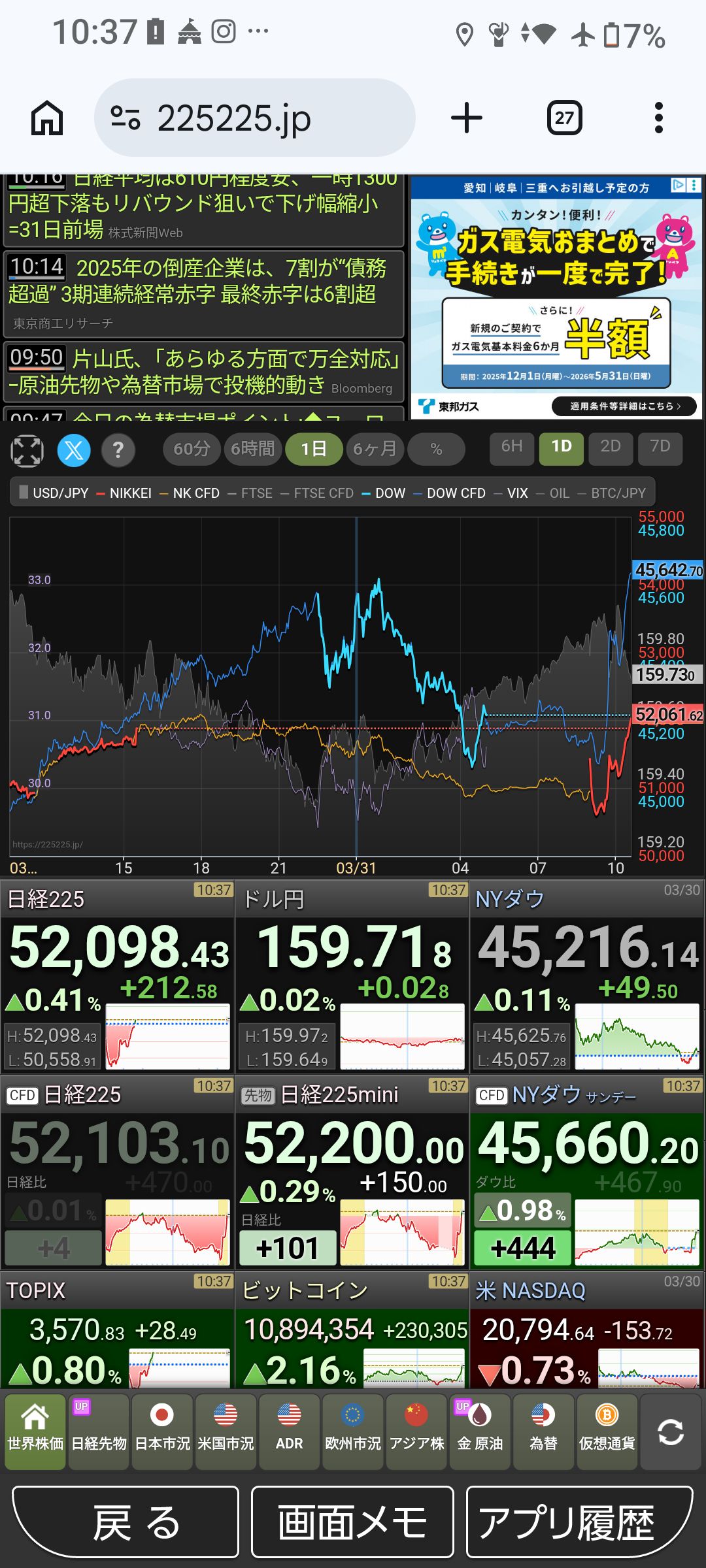This screenshot has height=1568, width=706.
Task: Open the ビットコイン price tile
Action: [352, 1331]
